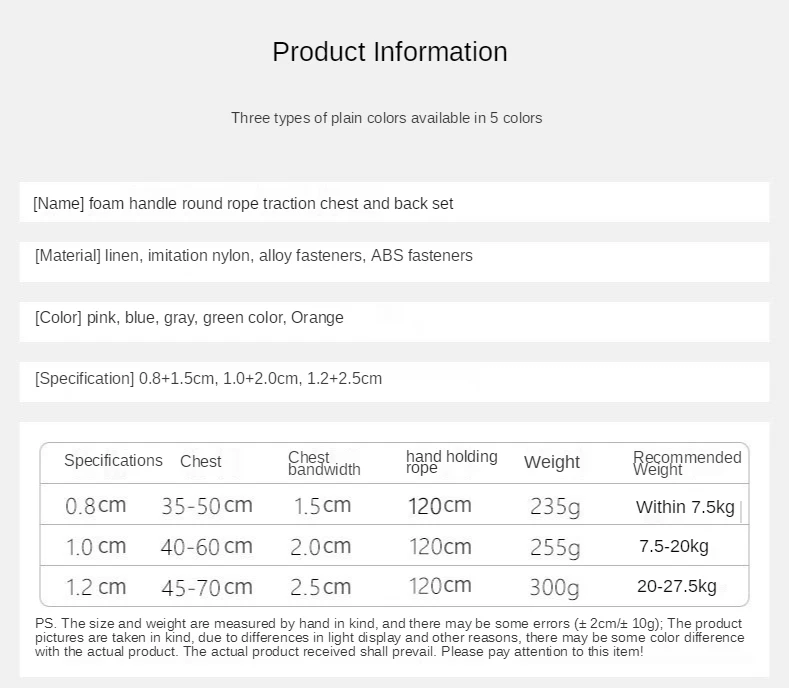Viewport: 789px width, 688px height.
Task: Select the 7.5-20kg recommended weight cell
Action: [x=674, y=546]
